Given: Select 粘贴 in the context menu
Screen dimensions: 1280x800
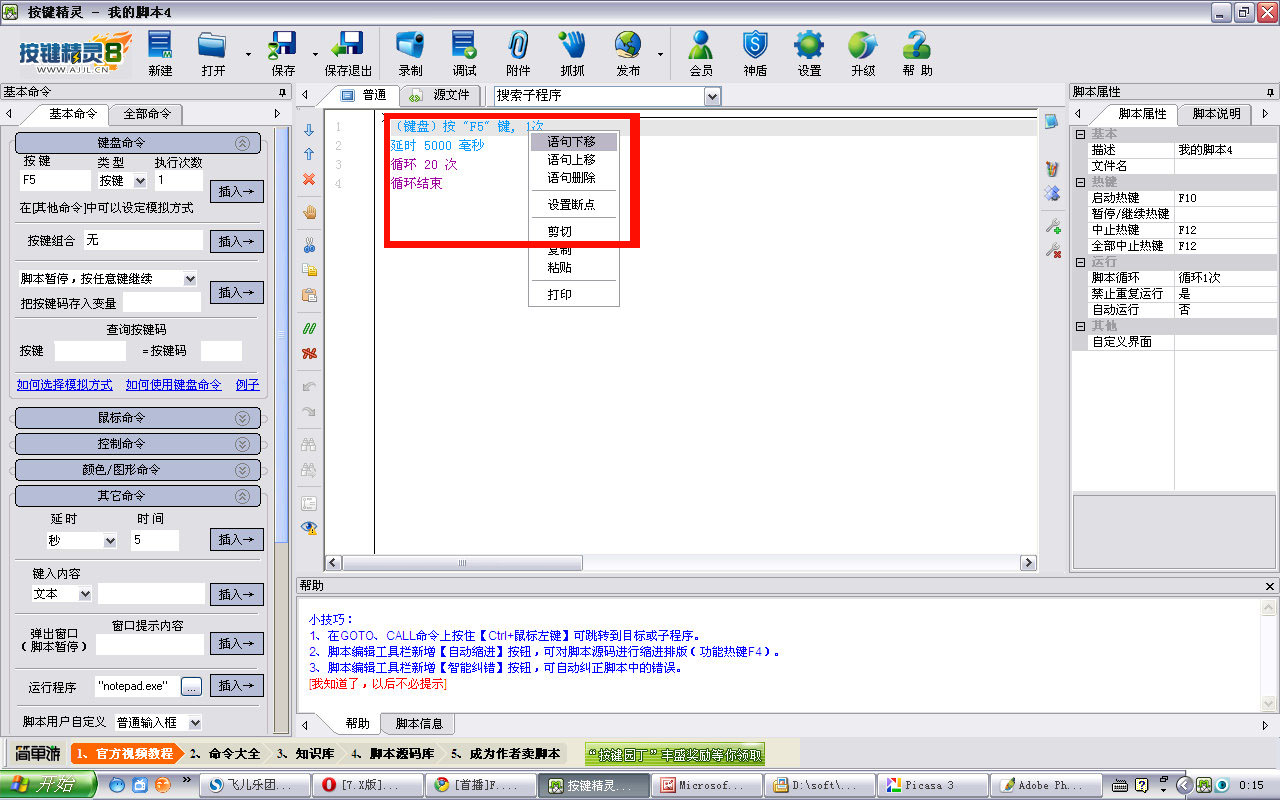Looking at the screenshot, I should pyautogui.click(x=574, y=268).
